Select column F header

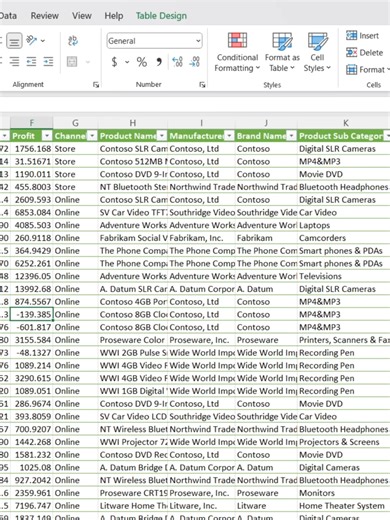pyautogui.click(x=31, y=123)
